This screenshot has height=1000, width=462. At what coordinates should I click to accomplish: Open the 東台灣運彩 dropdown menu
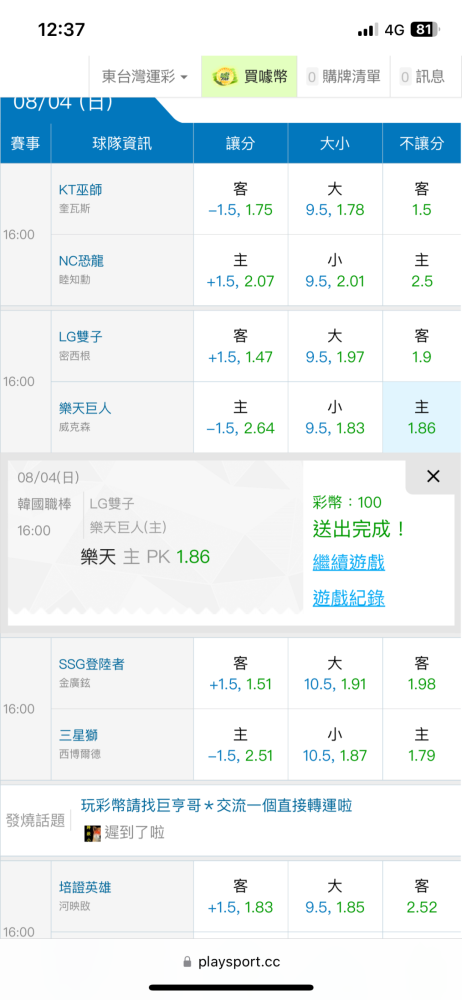(x=145, y=77)
